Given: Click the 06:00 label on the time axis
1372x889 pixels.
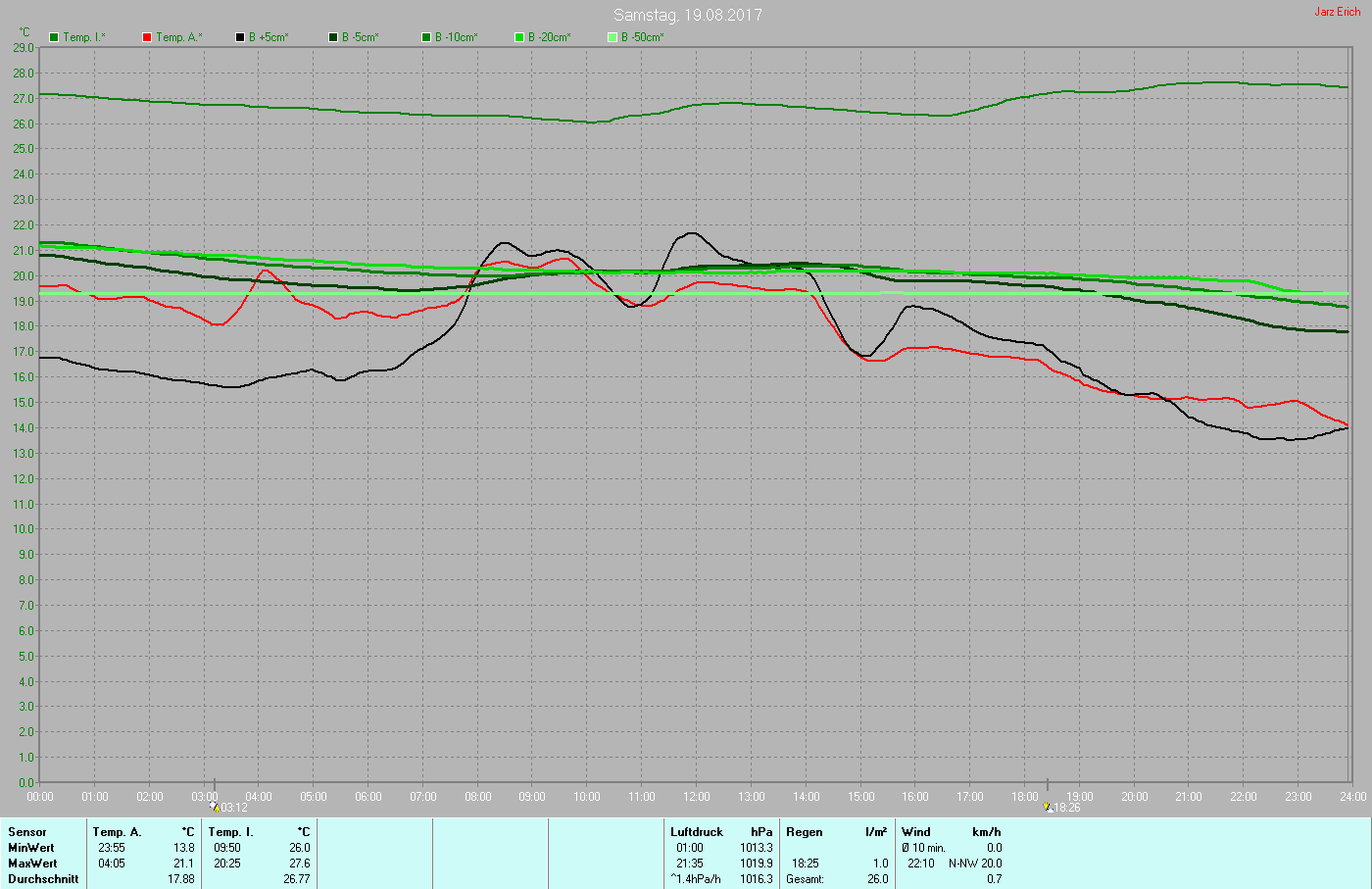Looking at the screenshot, I should point(368,797).
